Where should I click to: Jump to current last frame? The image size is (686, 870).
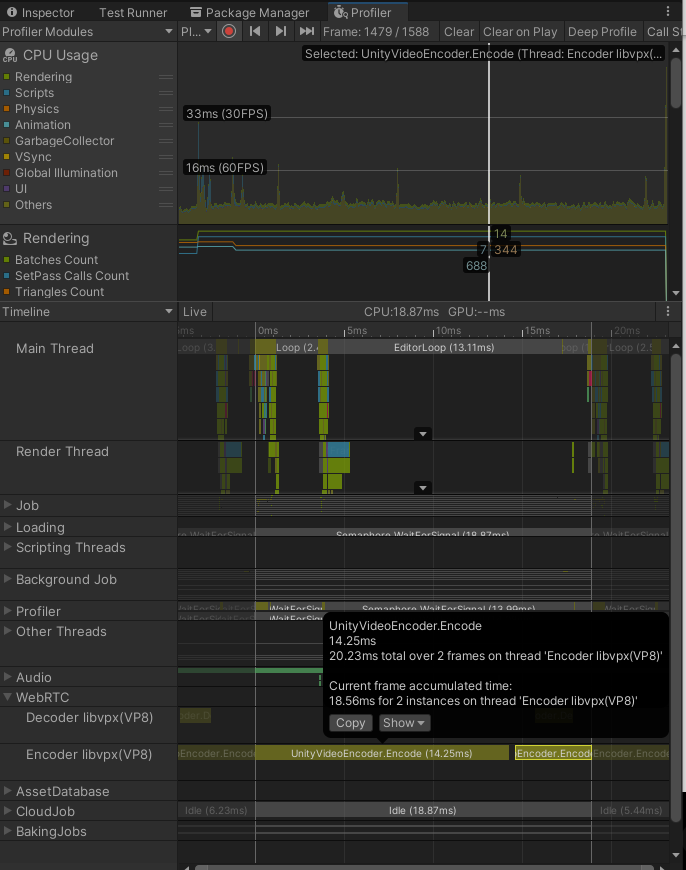click(x=306, y=32)
